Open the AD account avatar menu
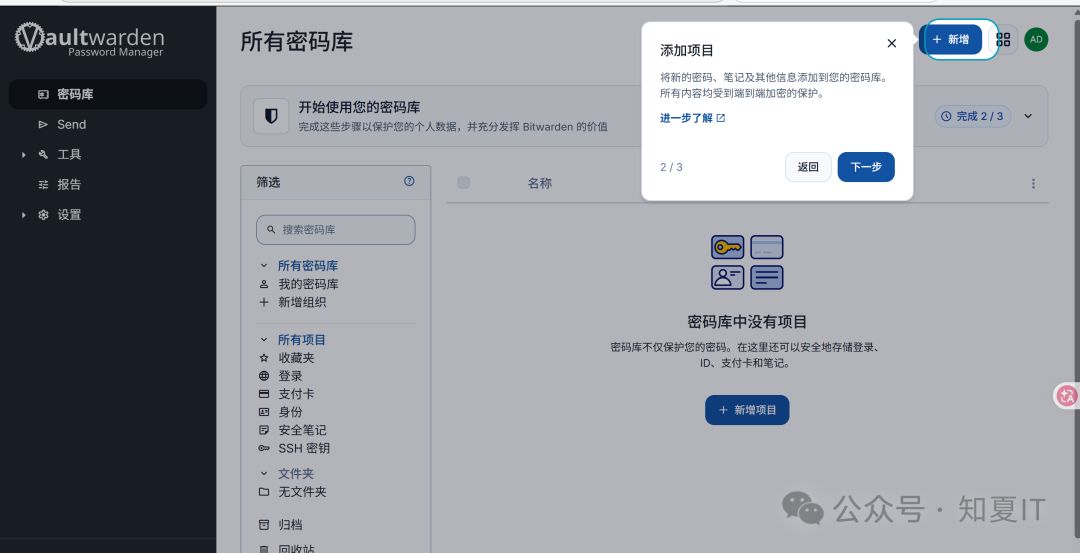The image size is (1080, 553). pos(1036,39)
